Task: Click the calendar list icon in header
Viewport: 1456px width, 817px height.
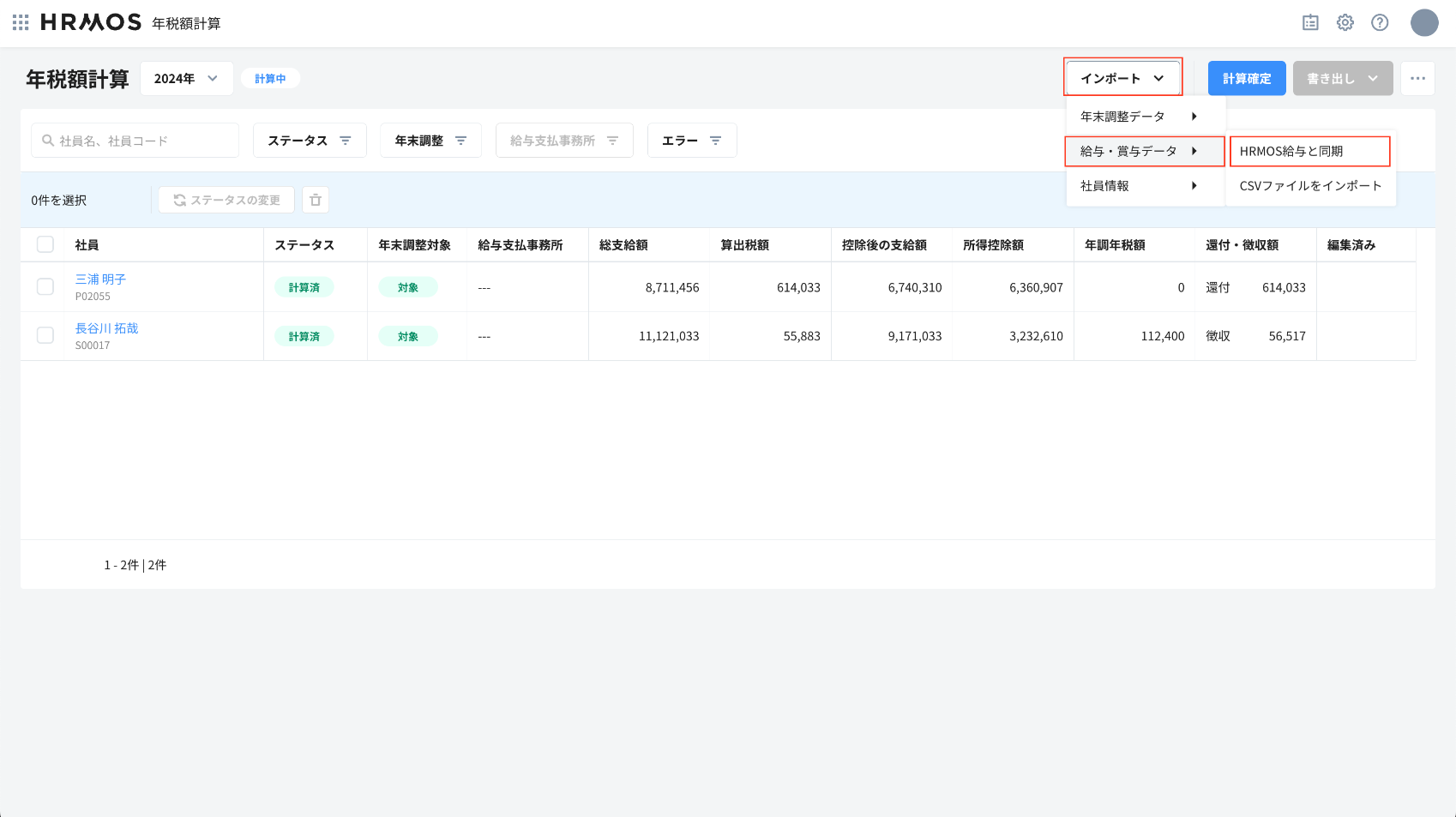Action: tap(1310, 23)
